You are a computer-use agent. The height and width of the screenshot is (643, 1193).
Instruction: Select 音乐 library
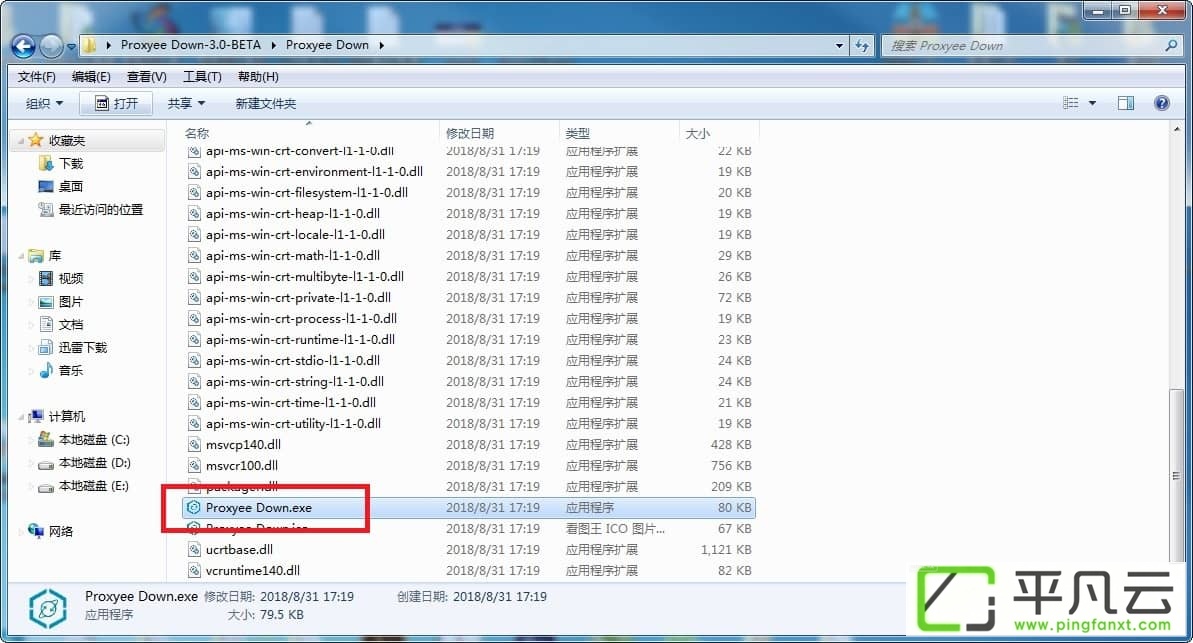(71, 370)
